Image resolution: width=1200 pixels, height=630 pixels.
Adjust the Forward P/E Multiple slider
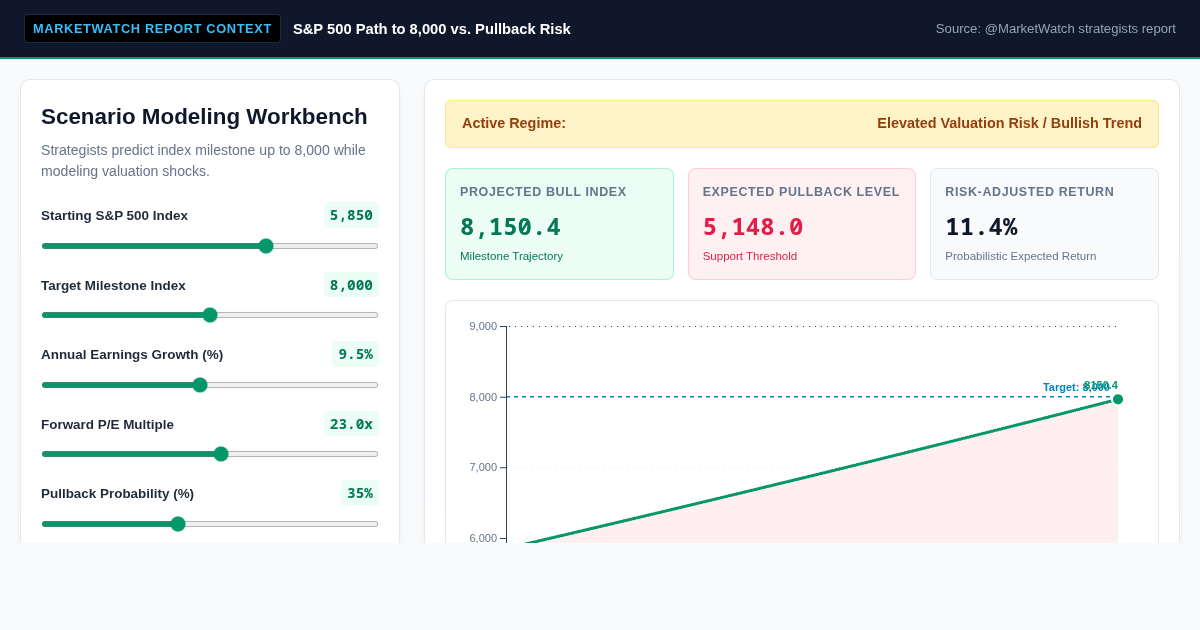210,454
